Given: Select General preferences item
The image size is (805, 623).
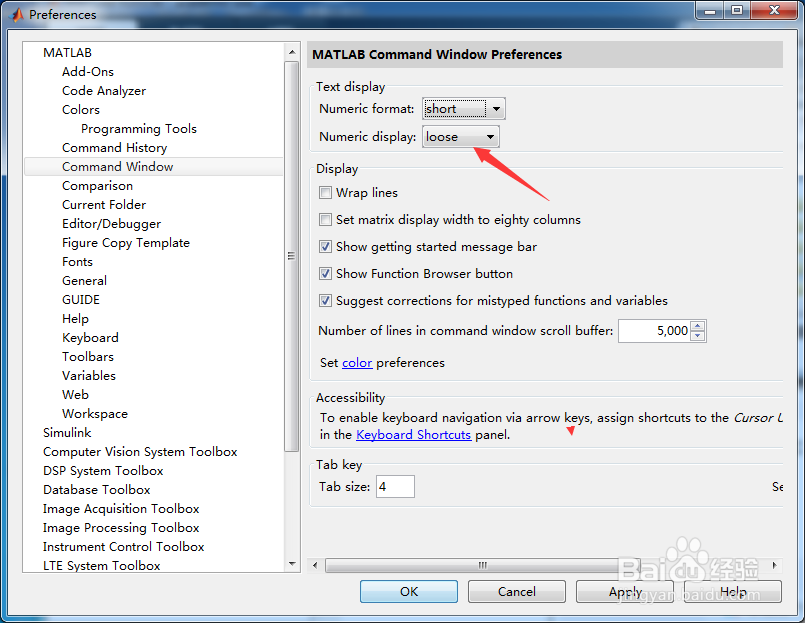Looking at the screenshot, I should 84,281.
